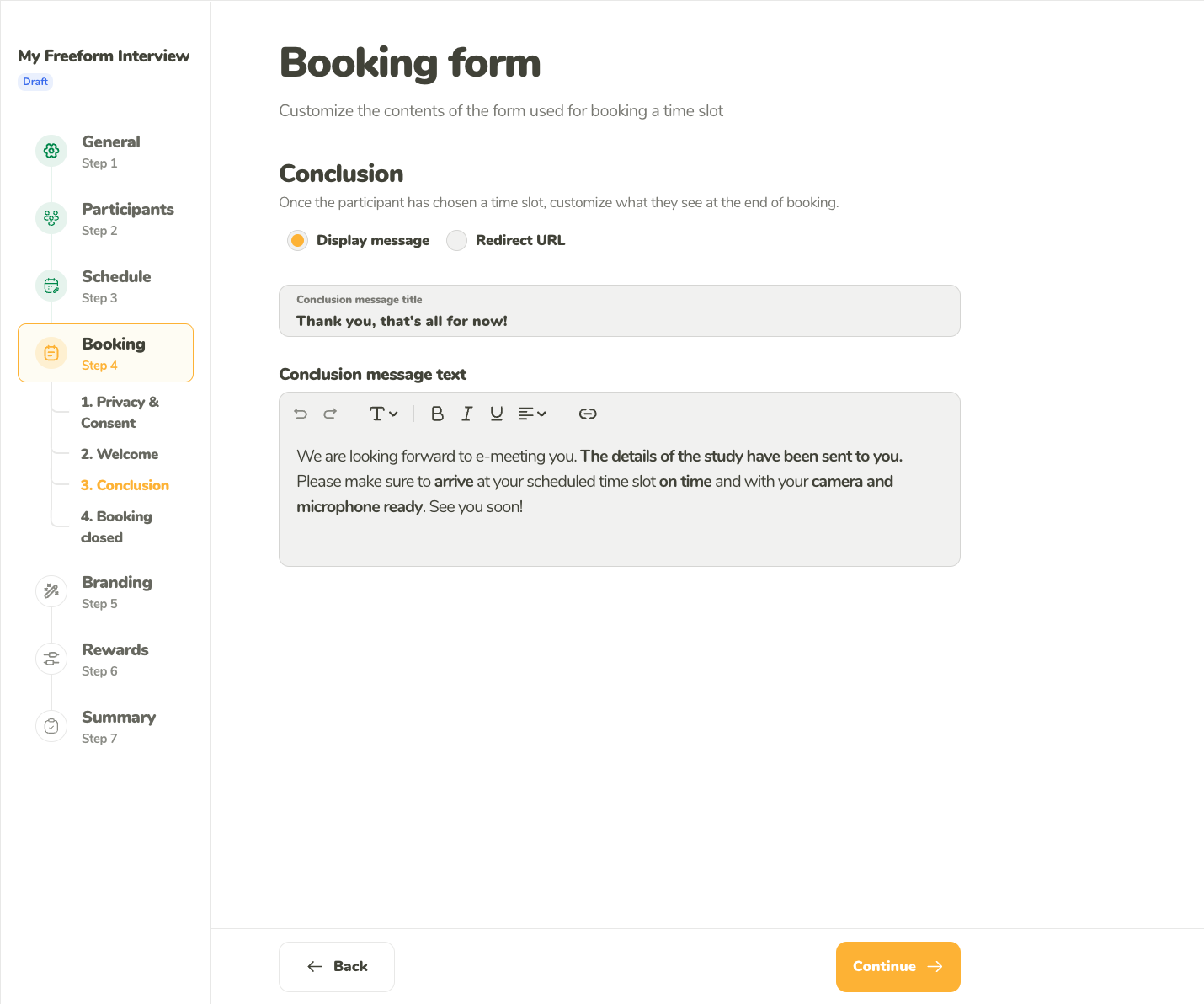Image resolution: width=1204 pixels, height=1004 pixels.
Task: Insert a hyperlink with the link icon
Action: (588, 414)
